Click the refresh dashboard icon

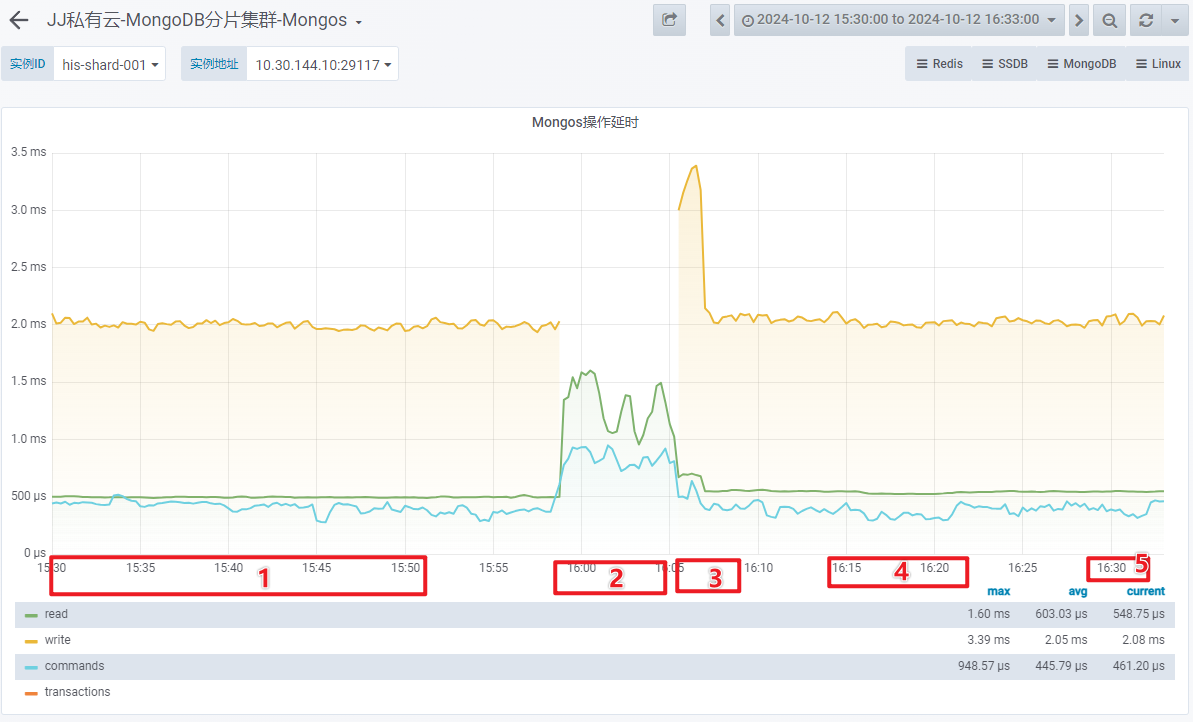click(x=1146, y=20)
